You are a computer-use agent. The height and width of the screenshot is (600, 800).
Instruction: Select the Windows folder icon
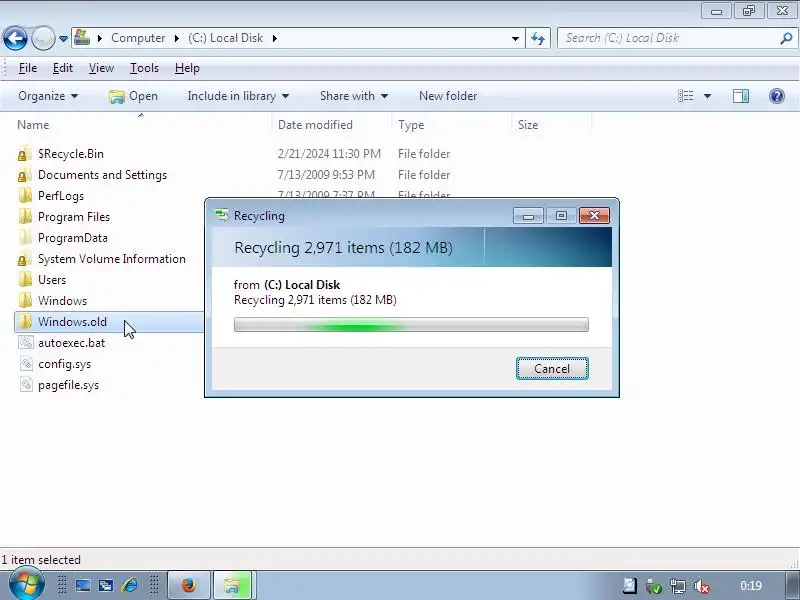[24, 301]
